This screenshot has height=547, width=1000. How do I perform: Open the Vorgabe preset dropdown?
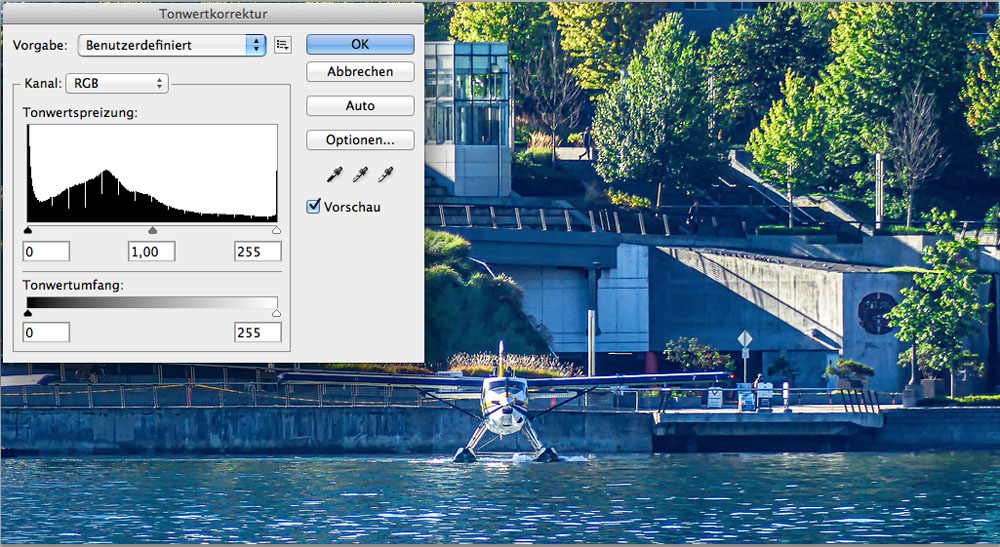pos(171,45)
